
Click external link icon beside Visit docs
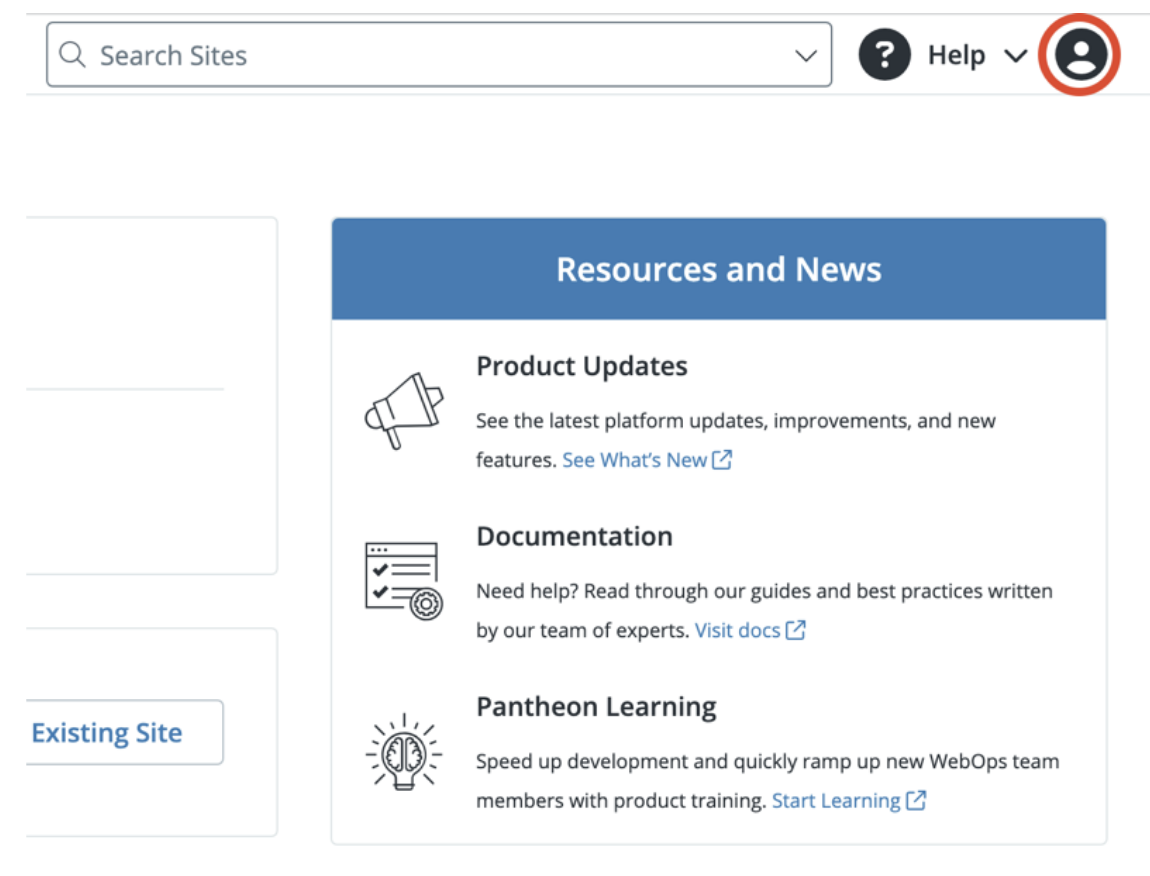[x=795, y=630]
